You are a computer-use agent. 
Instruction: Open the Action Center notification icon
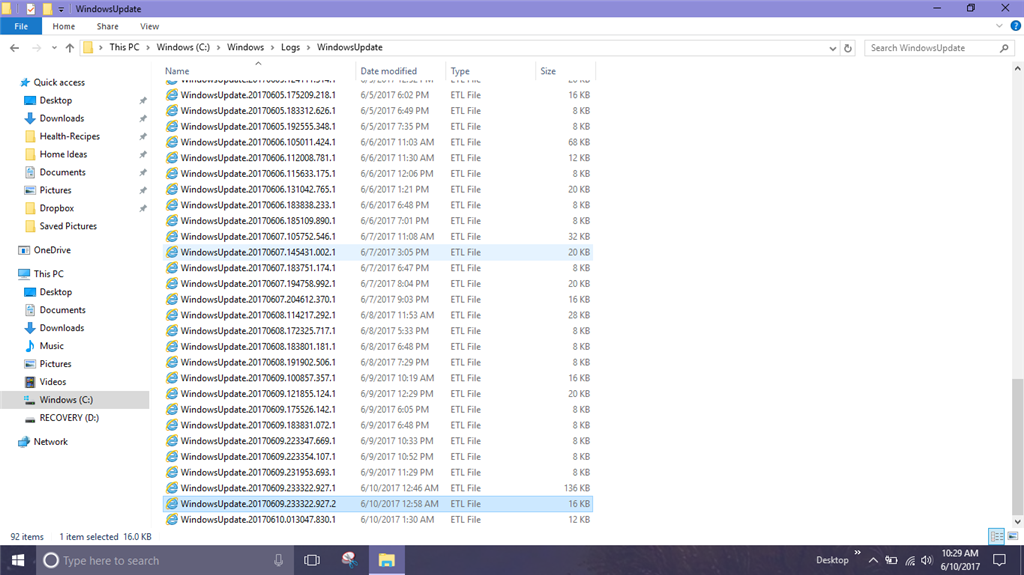click(x=999, y=560)
